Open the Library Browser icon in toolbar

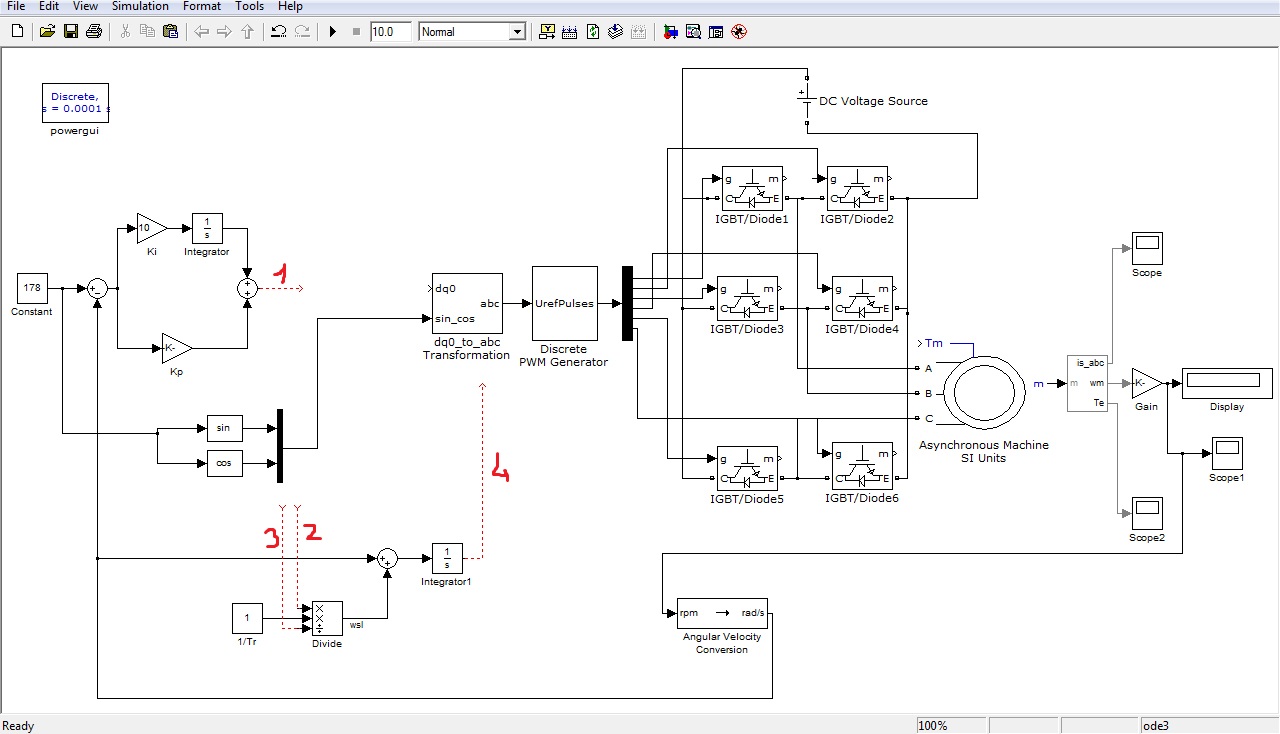670,32
